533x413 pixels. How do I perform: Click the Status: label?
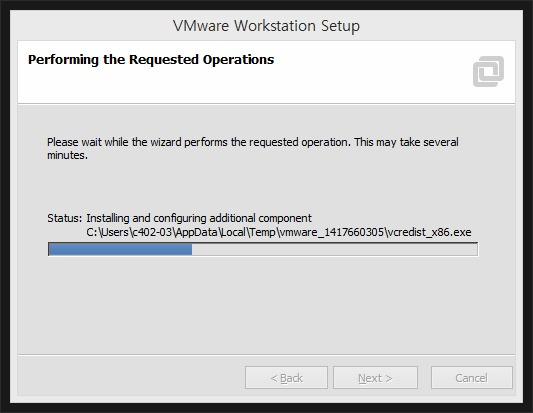tap(65, 218)
